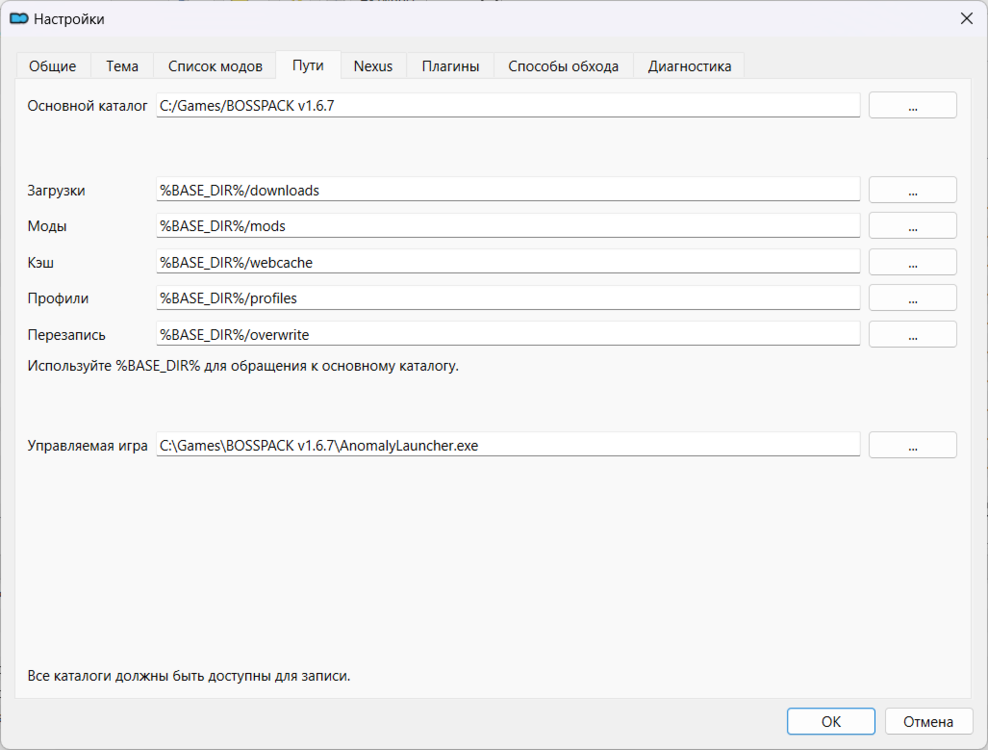Click the Управляемая игра path field

click(x=508, y=446)
